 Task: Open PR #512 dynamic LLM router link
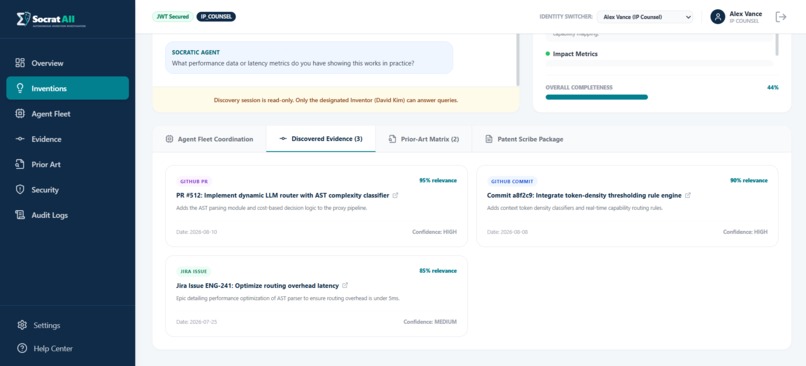[x=282, y=195]
